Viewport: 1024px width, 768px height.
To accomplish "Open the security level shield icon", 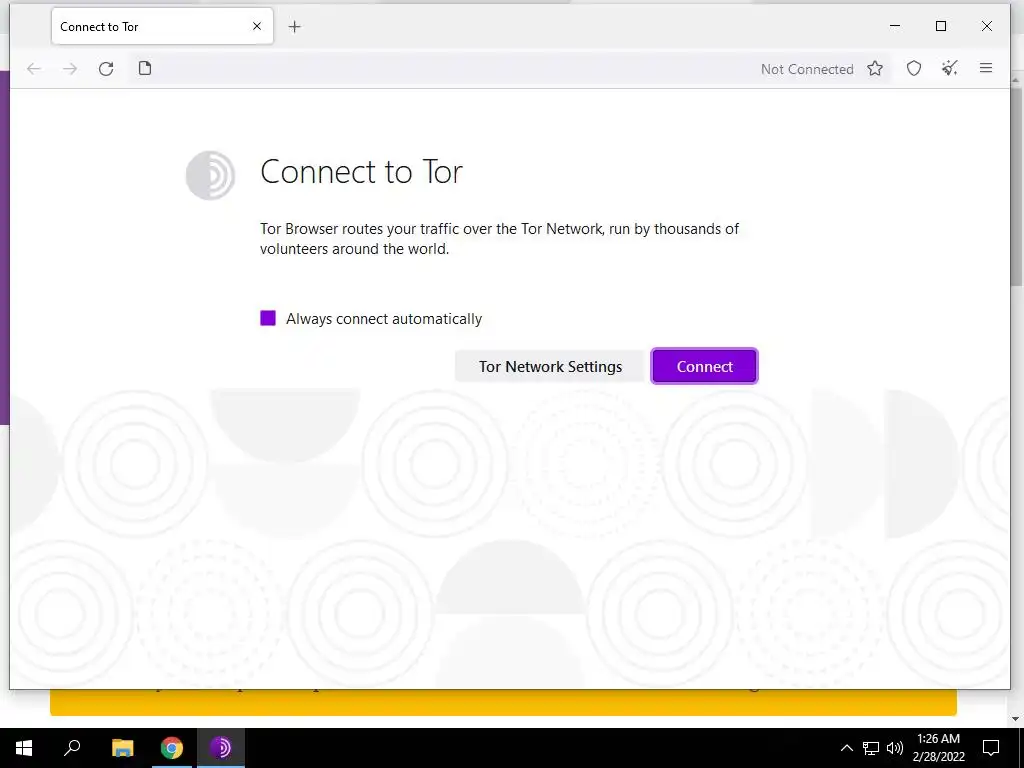I will (x=914, y=68).
